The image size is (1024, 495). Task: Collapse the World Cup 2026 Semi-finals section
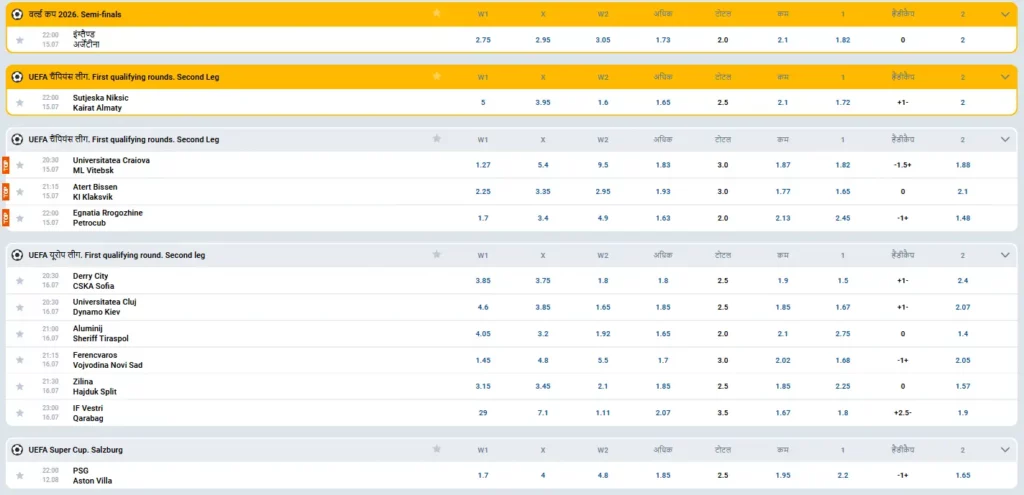point(1005,14)
